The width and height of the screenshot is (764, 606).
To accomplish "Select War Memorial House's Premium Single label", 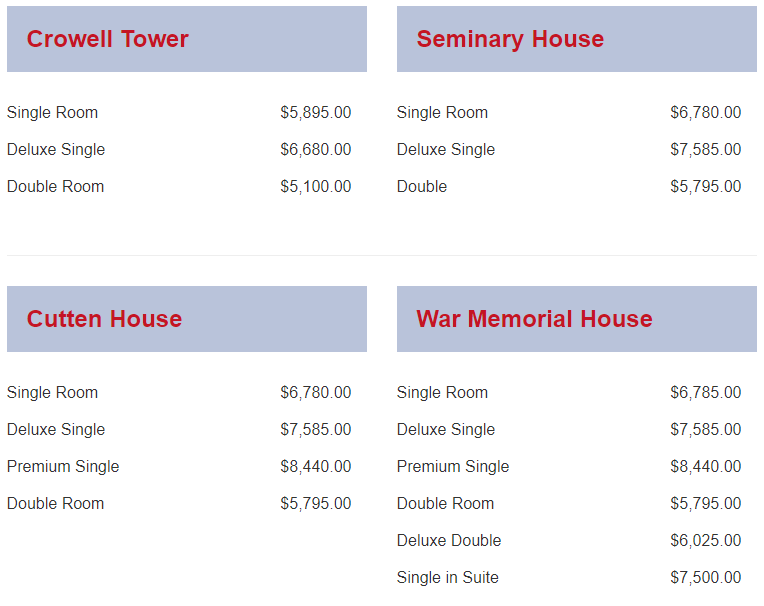I will [453, 467].
